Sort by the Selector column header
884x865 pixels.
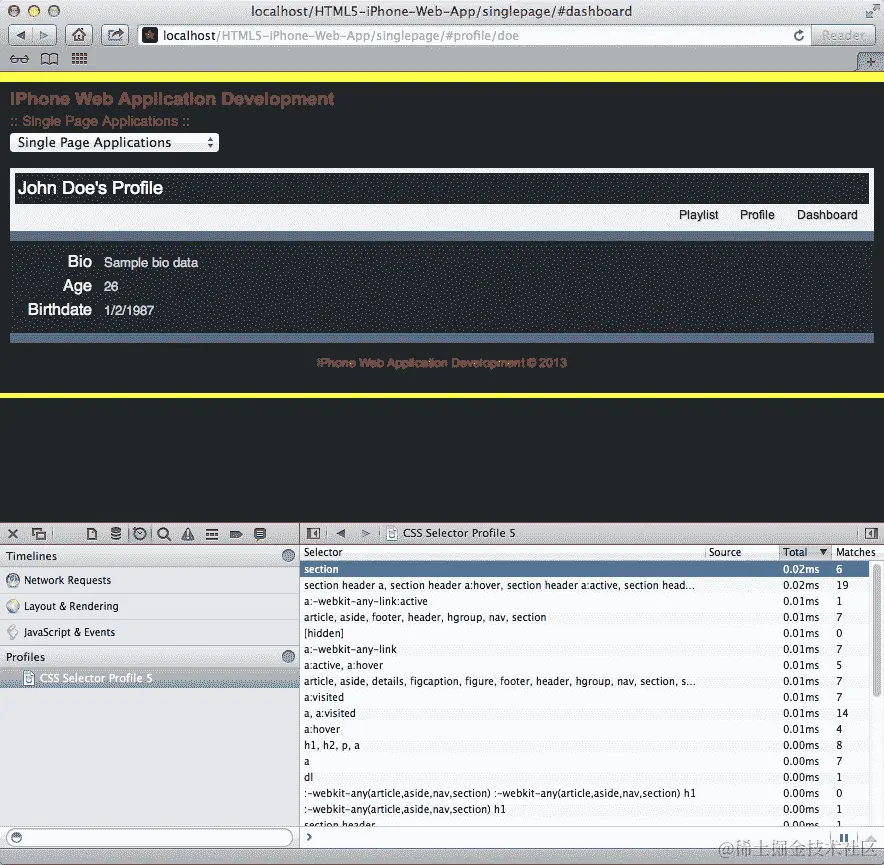(x=502, y=552)
